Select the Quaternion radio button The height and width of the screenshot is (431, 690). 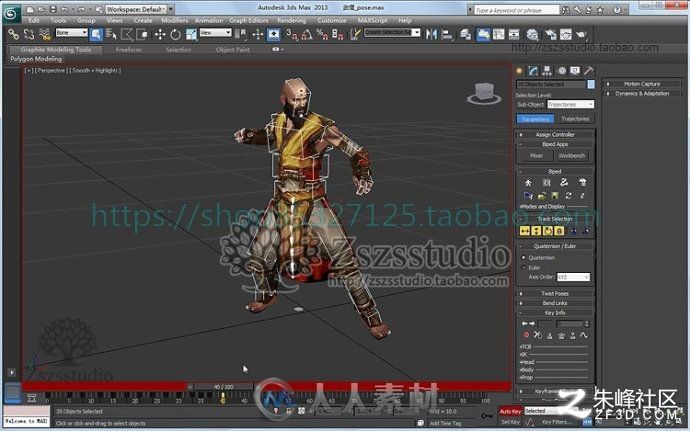click(524, 258)
